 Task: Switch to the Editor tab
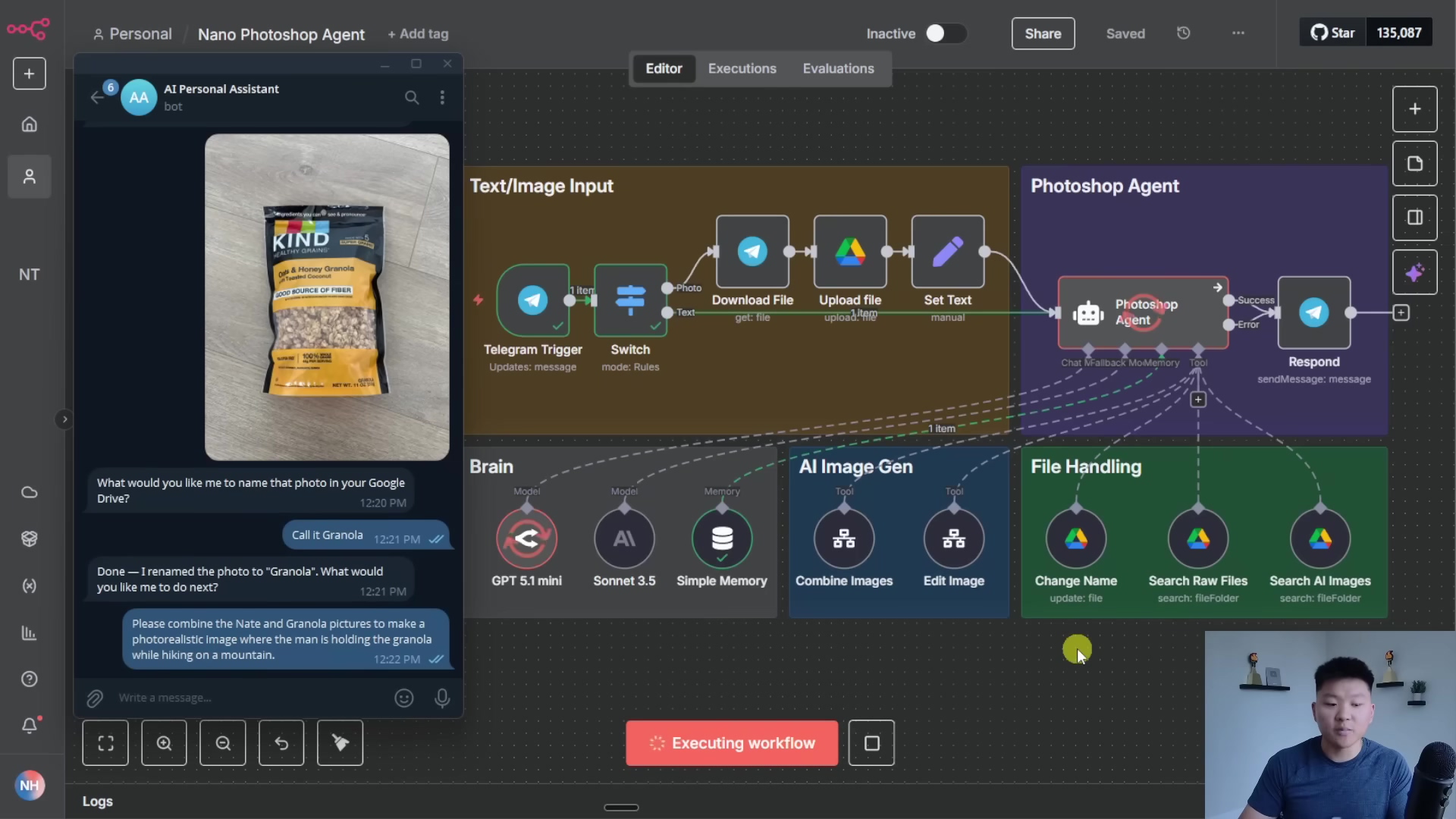664,68
